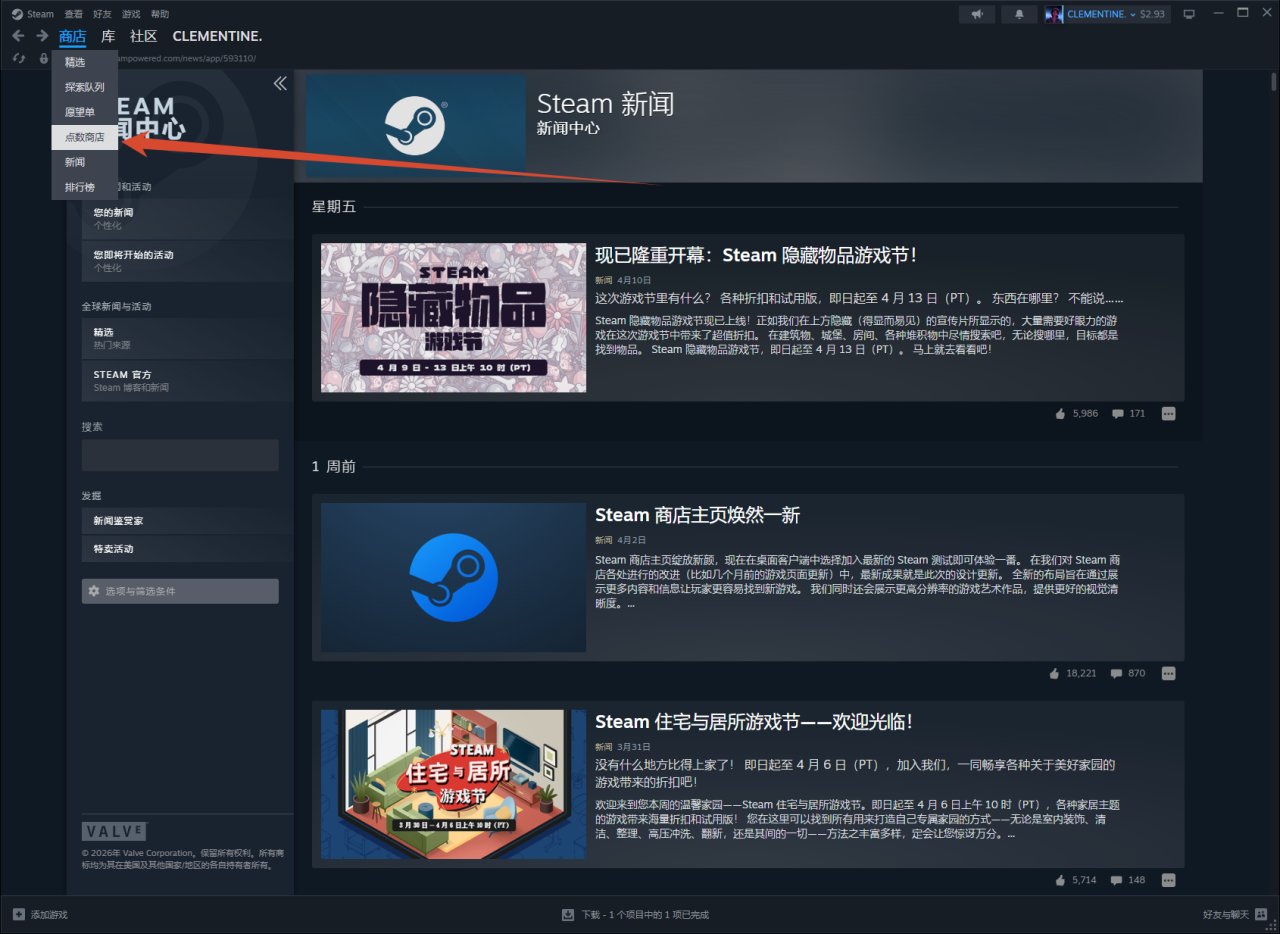
Task: Choose 新闻 from the store dropdown
Action: (85, 162)
